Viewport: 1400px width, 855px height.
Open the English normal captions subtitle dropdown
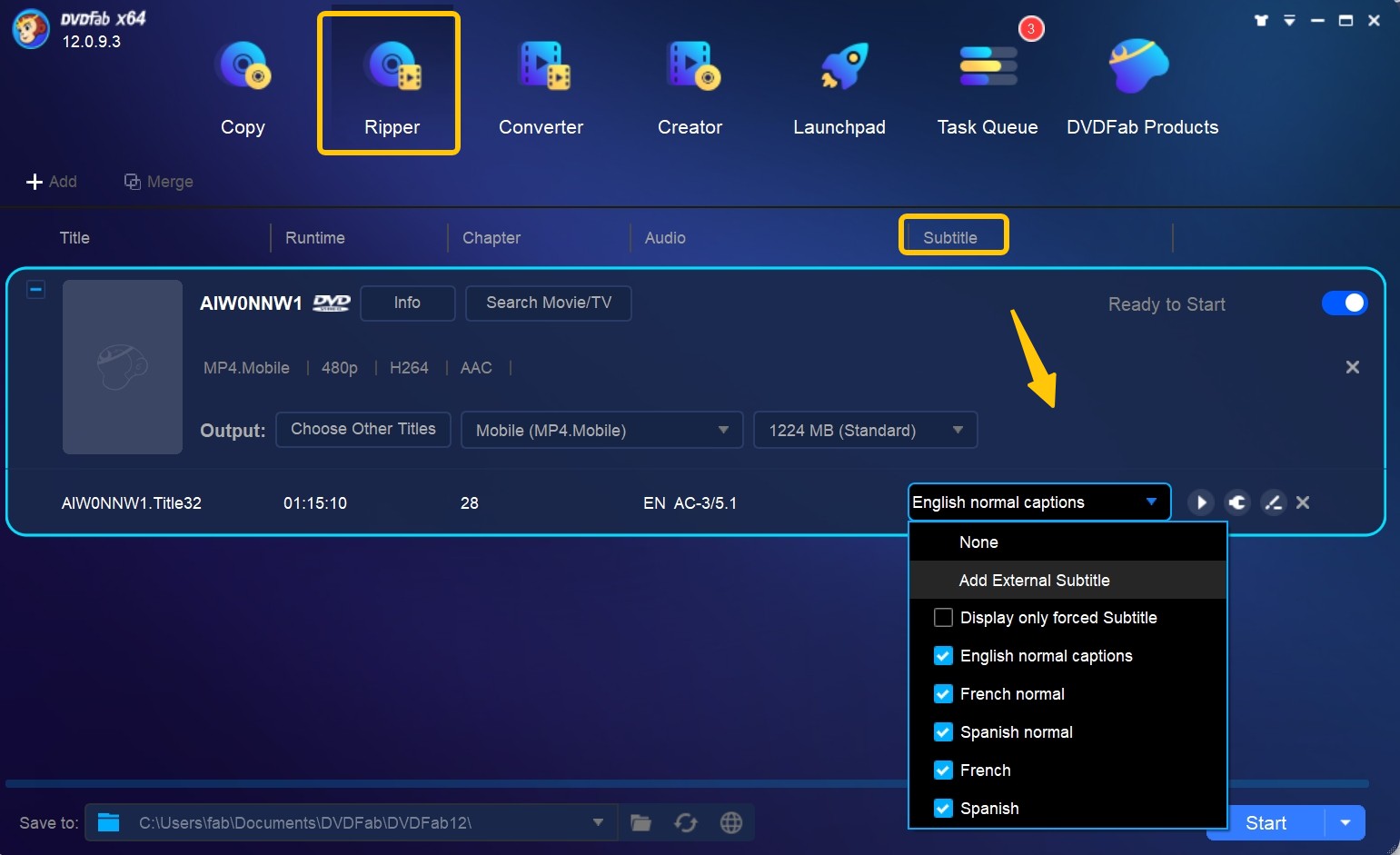(x=1039, y=502)
